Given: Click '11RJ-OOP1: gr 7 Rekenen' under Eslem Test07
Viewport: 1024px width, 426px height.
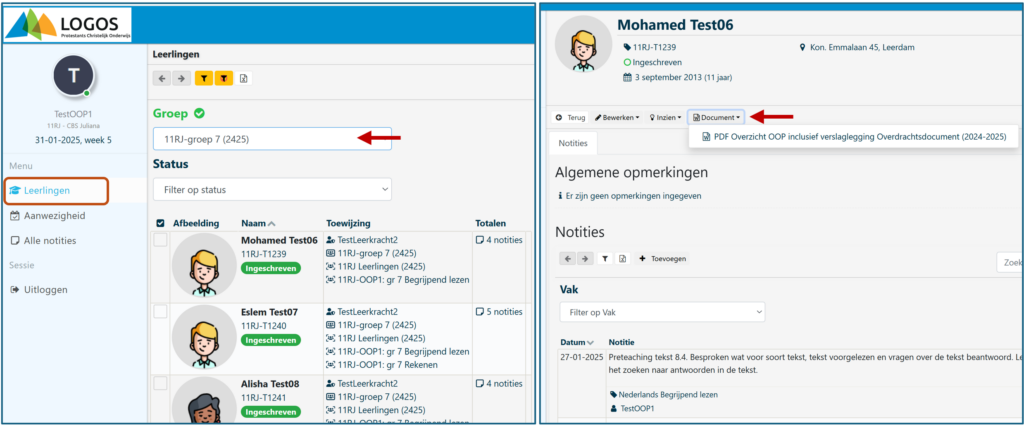Looking at the screenshot, I should click(387, 365).
